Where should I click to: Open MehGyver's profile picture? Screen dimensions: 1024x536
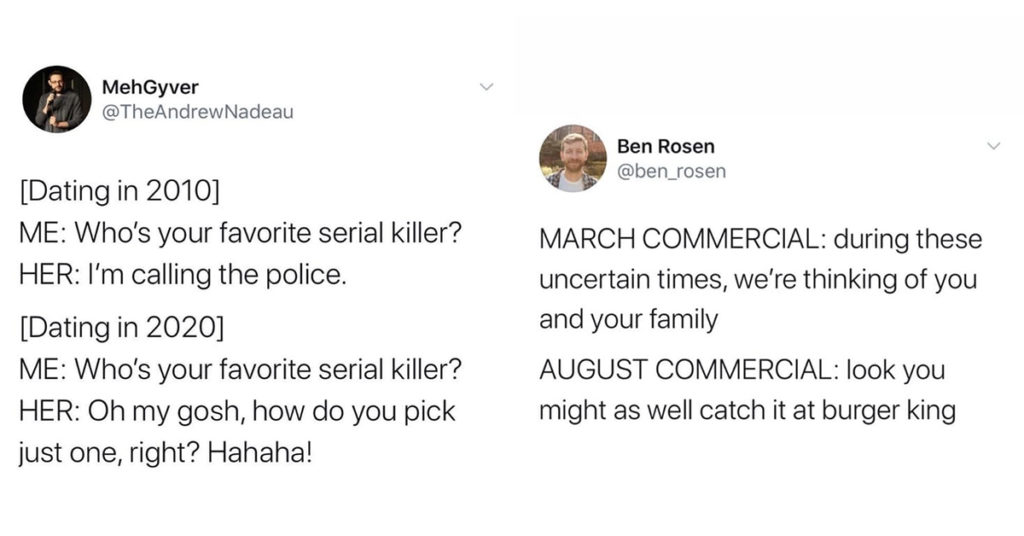[57, 99]
